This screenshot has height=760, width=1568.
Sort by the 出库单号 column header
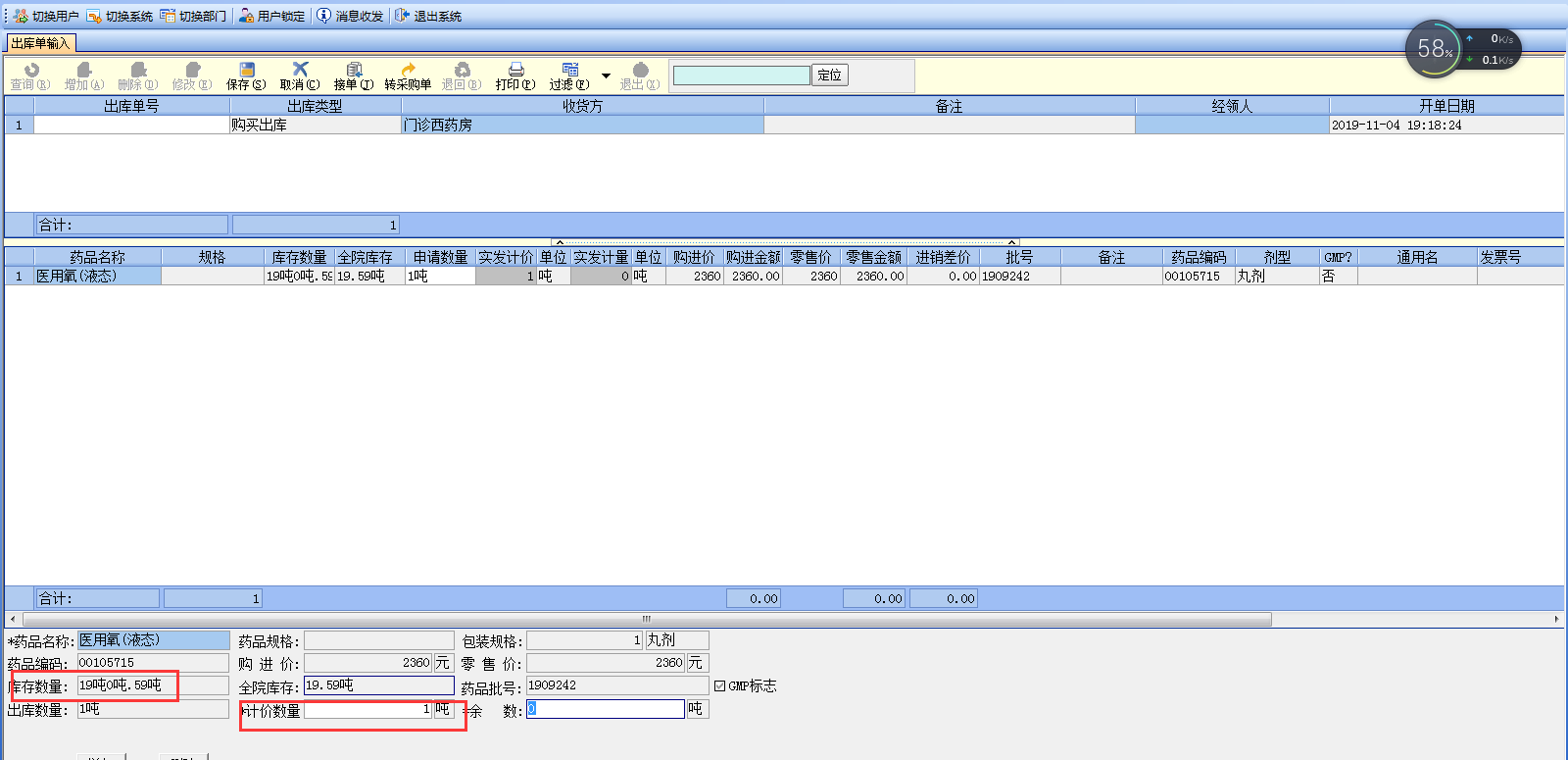pyautogui.click(x=131, y=106)
